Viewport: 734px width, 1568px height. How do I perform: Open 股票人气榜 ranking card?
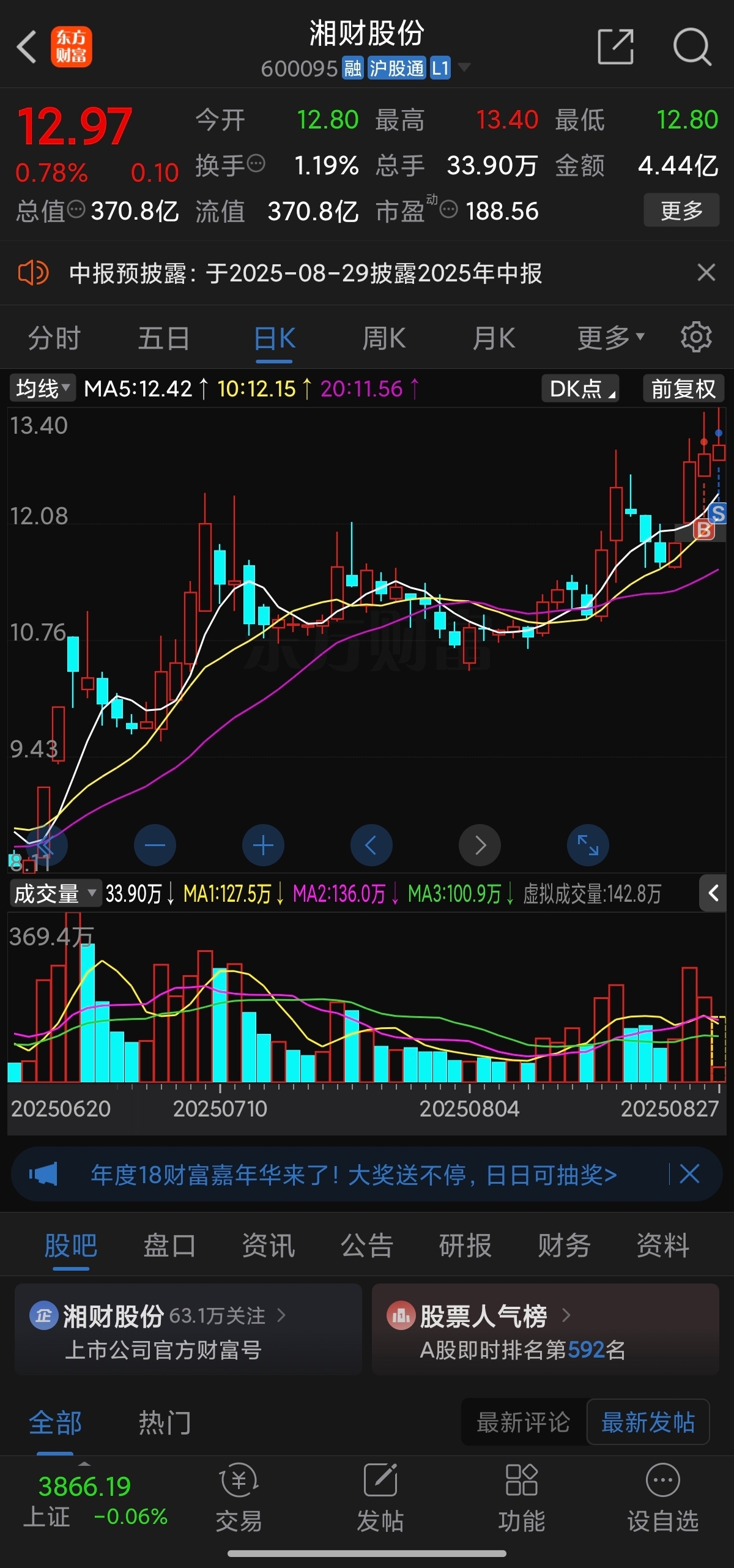tap(546, 1329)
